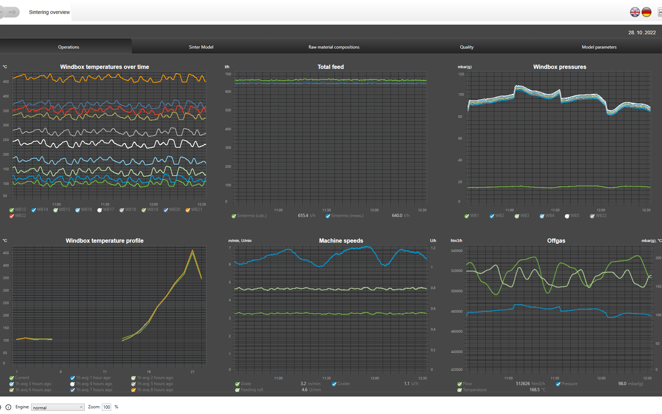The image size is (662, 414).
Task: Toggle WB15 series in windbox temperatures legend
Action: tap(56, 210)
